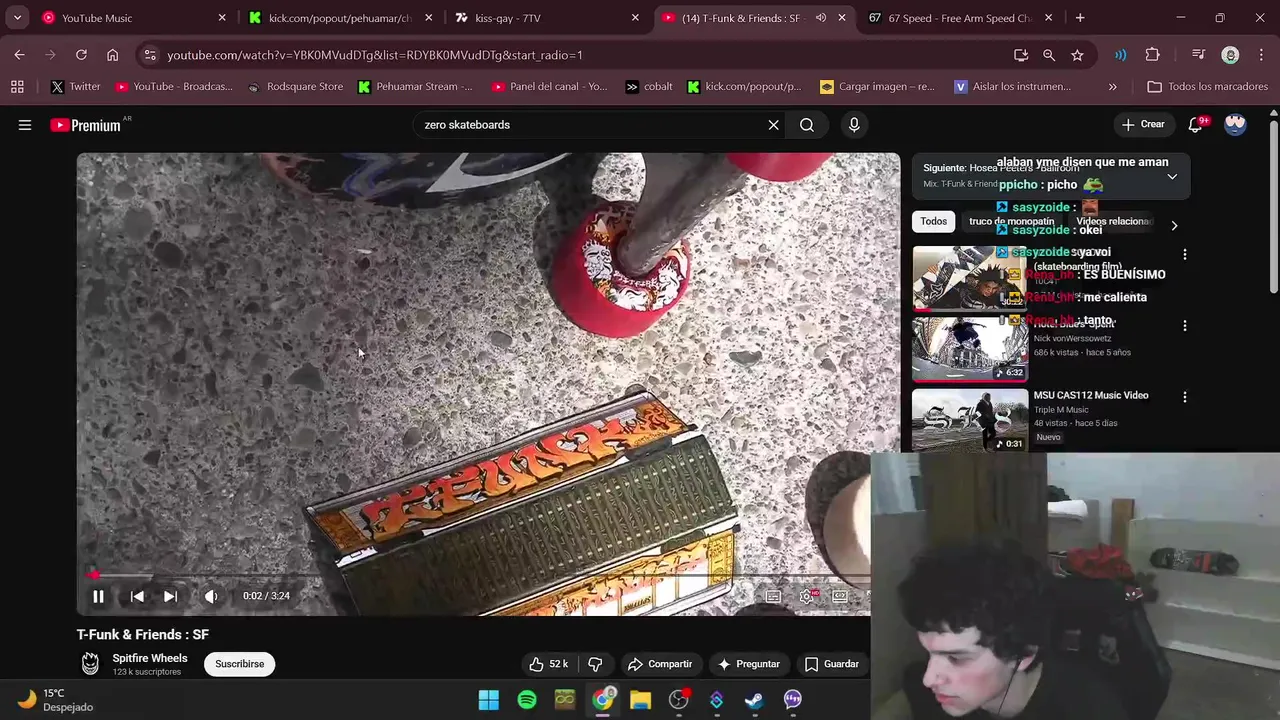
Task: Open Chrome three-dot menu
Action: point(1261,55)
